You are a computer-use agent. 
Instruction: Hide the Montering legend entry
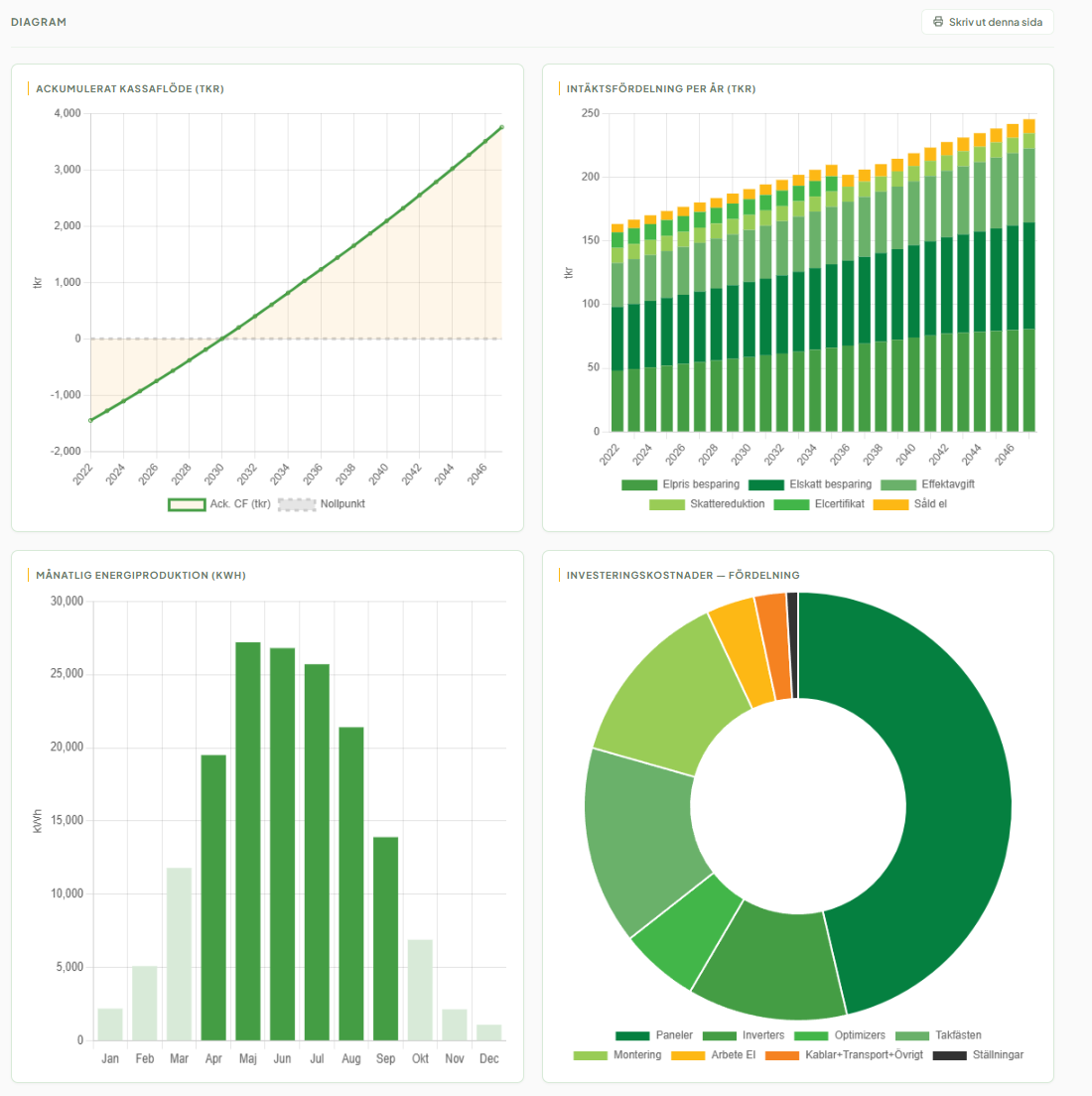[x=617, y=1055]
